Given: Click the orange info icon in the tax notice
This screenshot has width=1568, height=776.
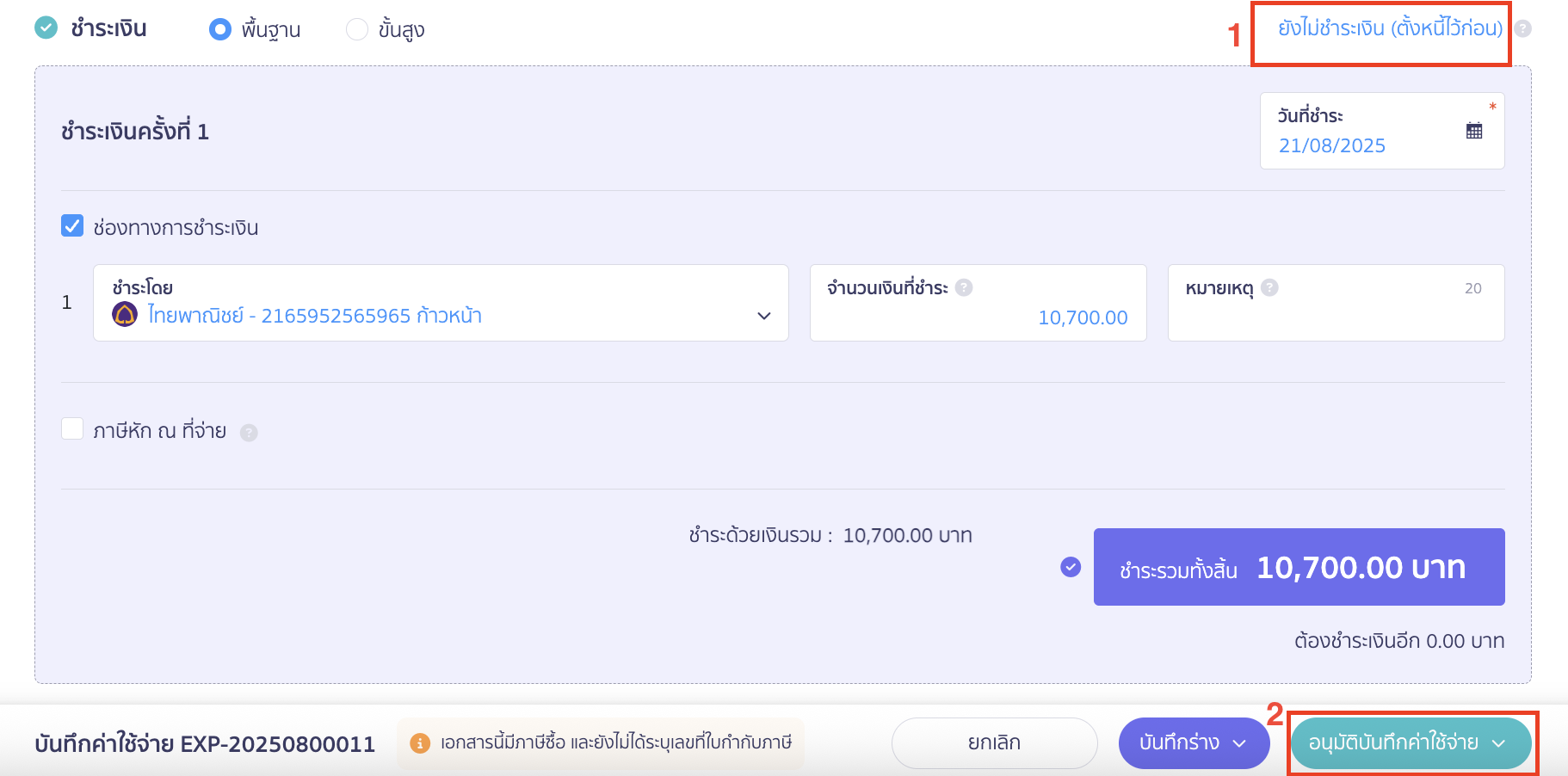Looking at the screenshot, I should [420, 742].
